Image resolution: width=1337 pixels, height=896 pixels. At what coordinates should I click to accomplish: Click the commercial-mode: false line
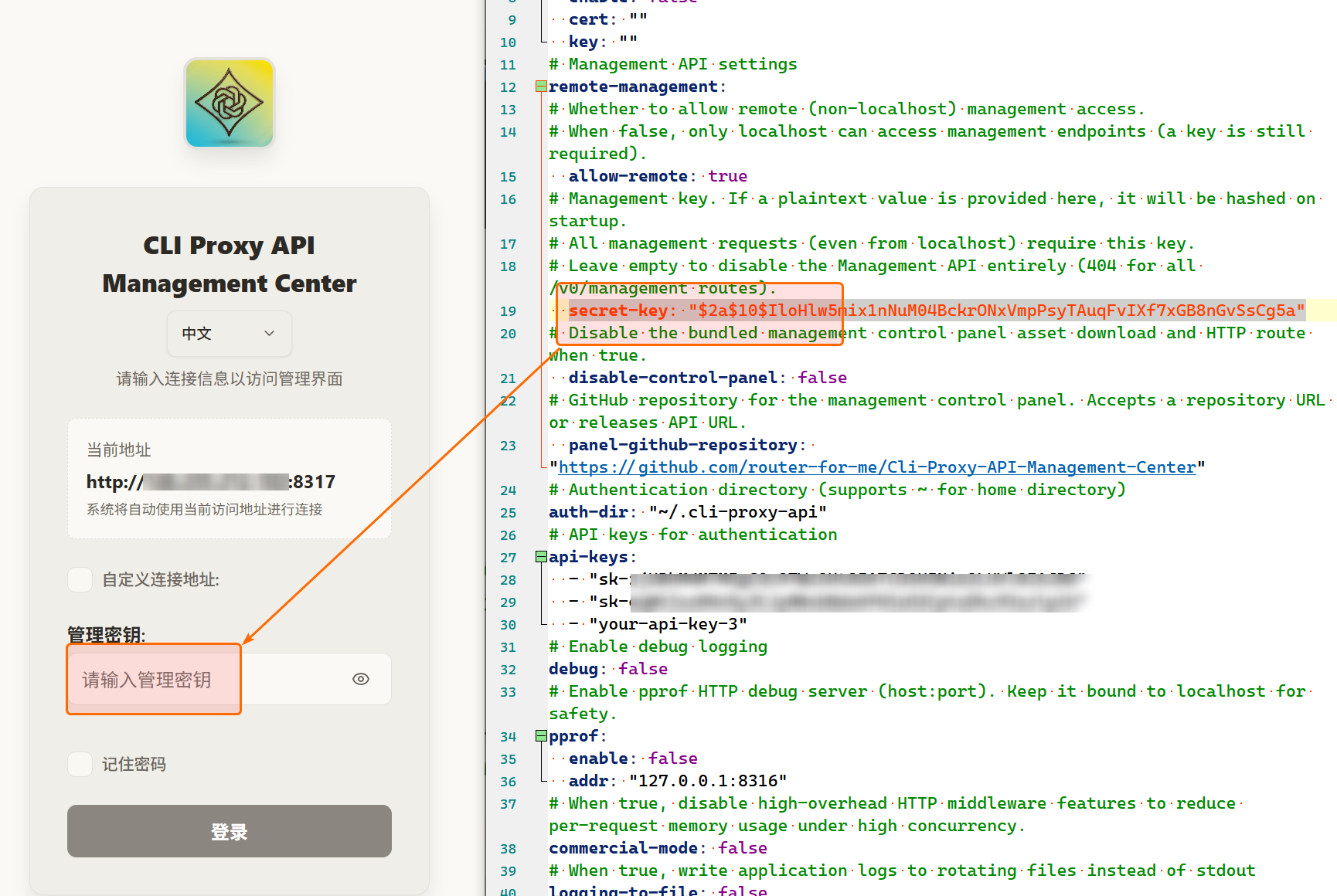pos(658,848)
